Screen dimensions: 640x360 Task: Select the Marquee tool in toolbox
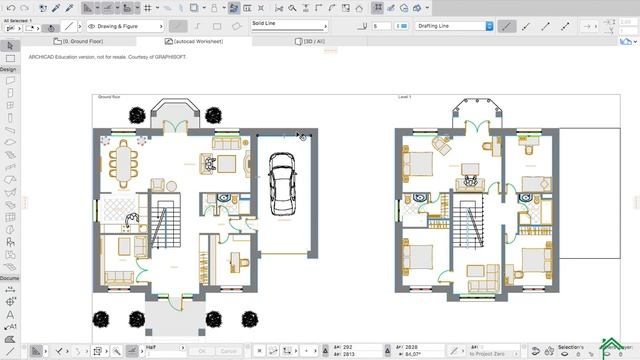(10, 58)
